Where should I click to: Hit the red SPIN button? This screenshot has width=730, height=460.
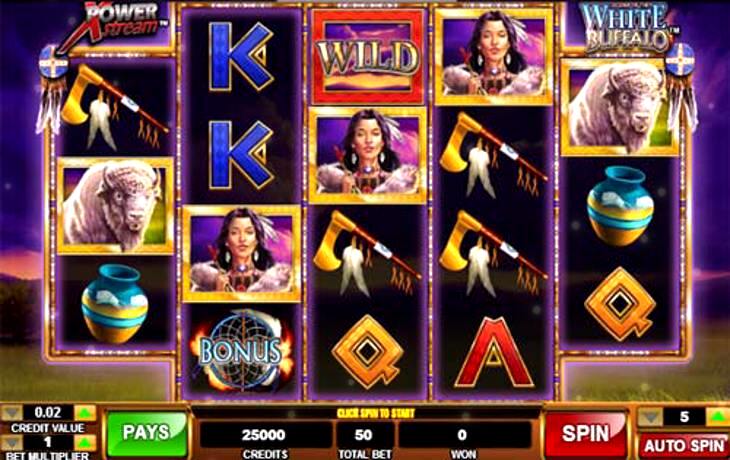585,433
